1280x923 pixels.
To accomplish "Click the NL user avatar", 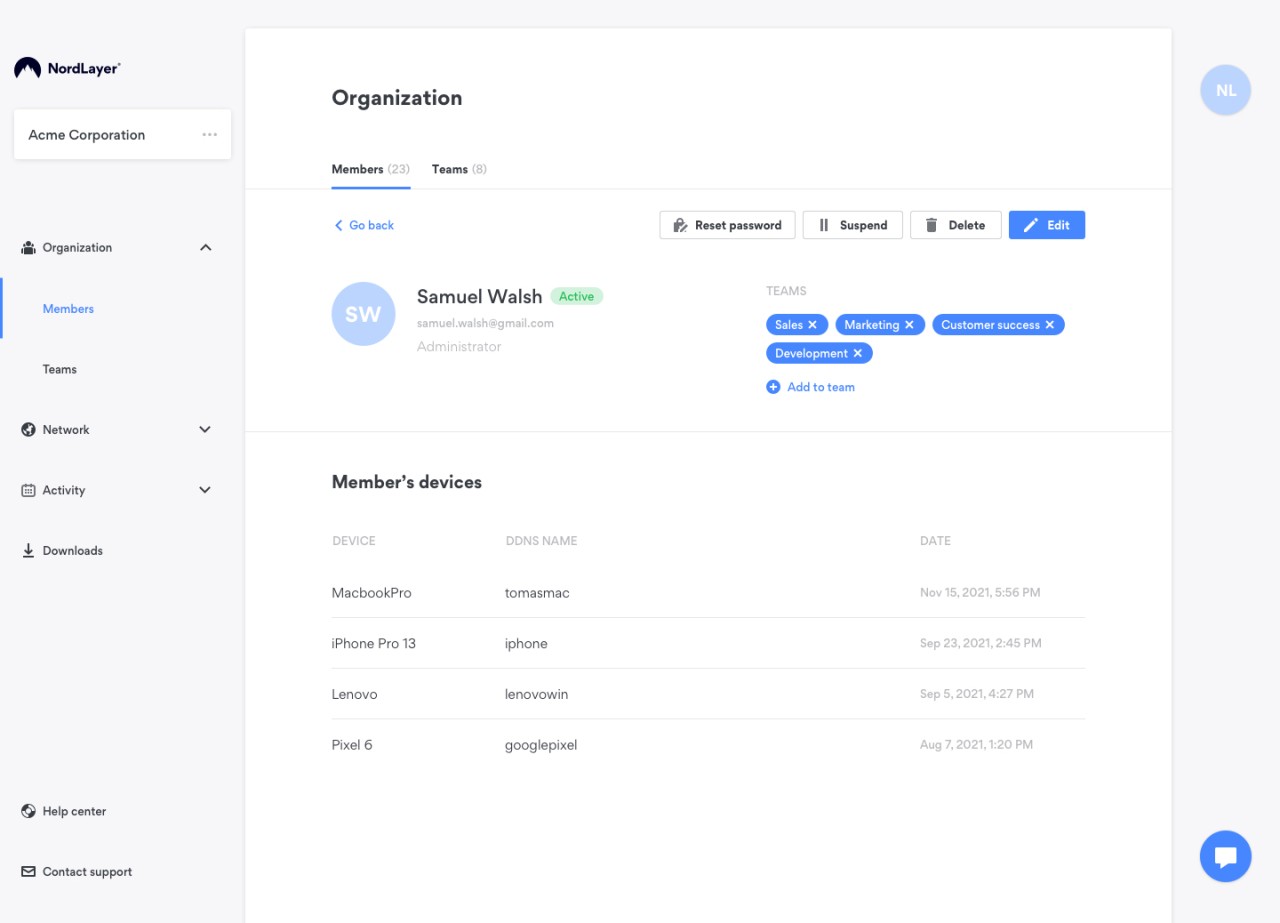I will point(1225,90).
